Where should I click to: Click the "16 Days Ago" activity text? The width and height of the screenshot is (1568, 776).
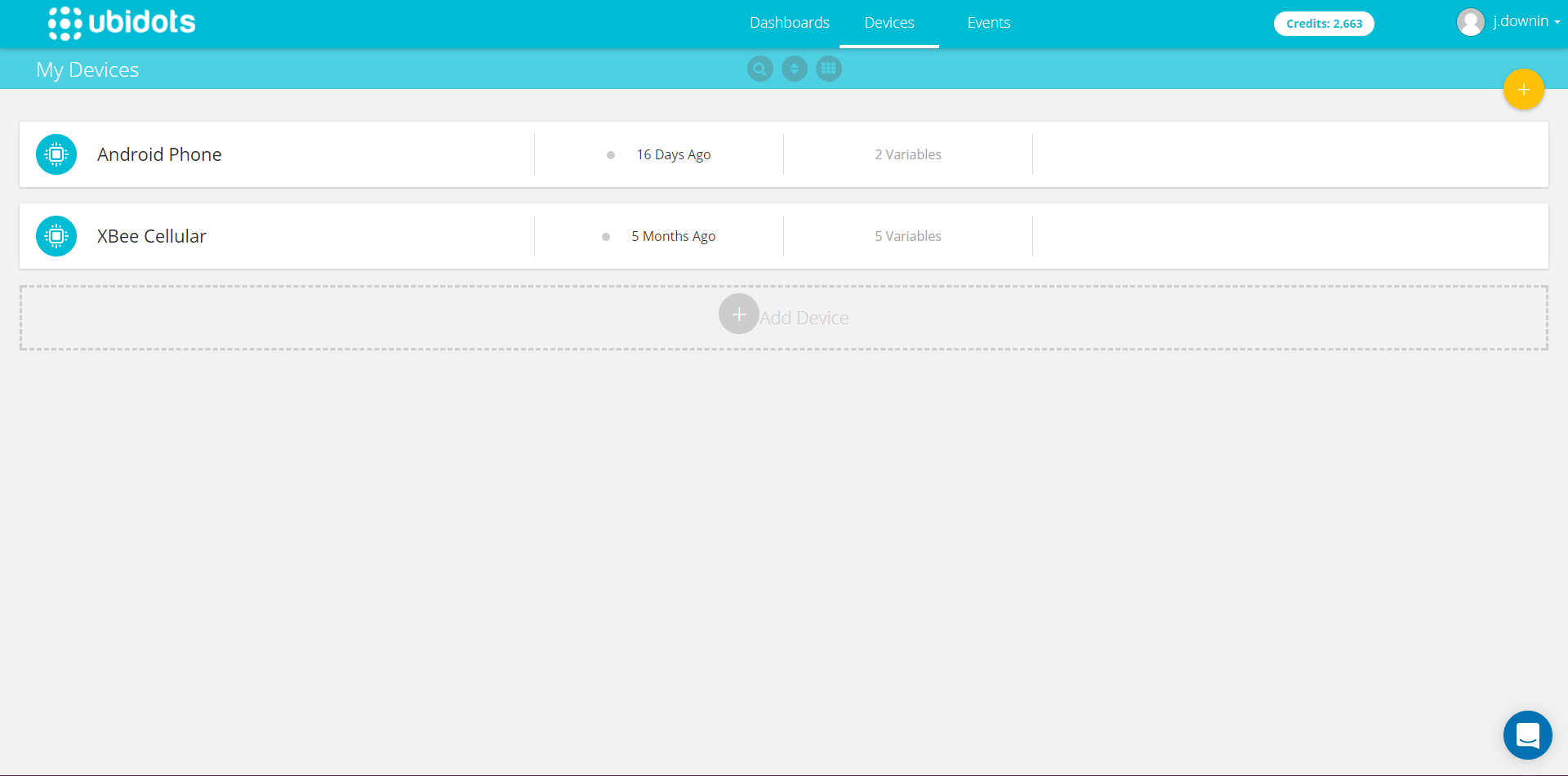(x=673, y=154)
